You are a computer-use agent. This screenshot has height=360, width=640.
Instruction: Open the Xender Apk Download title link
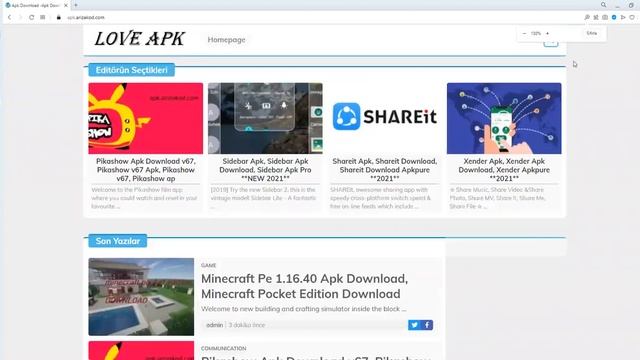point(504,170)
